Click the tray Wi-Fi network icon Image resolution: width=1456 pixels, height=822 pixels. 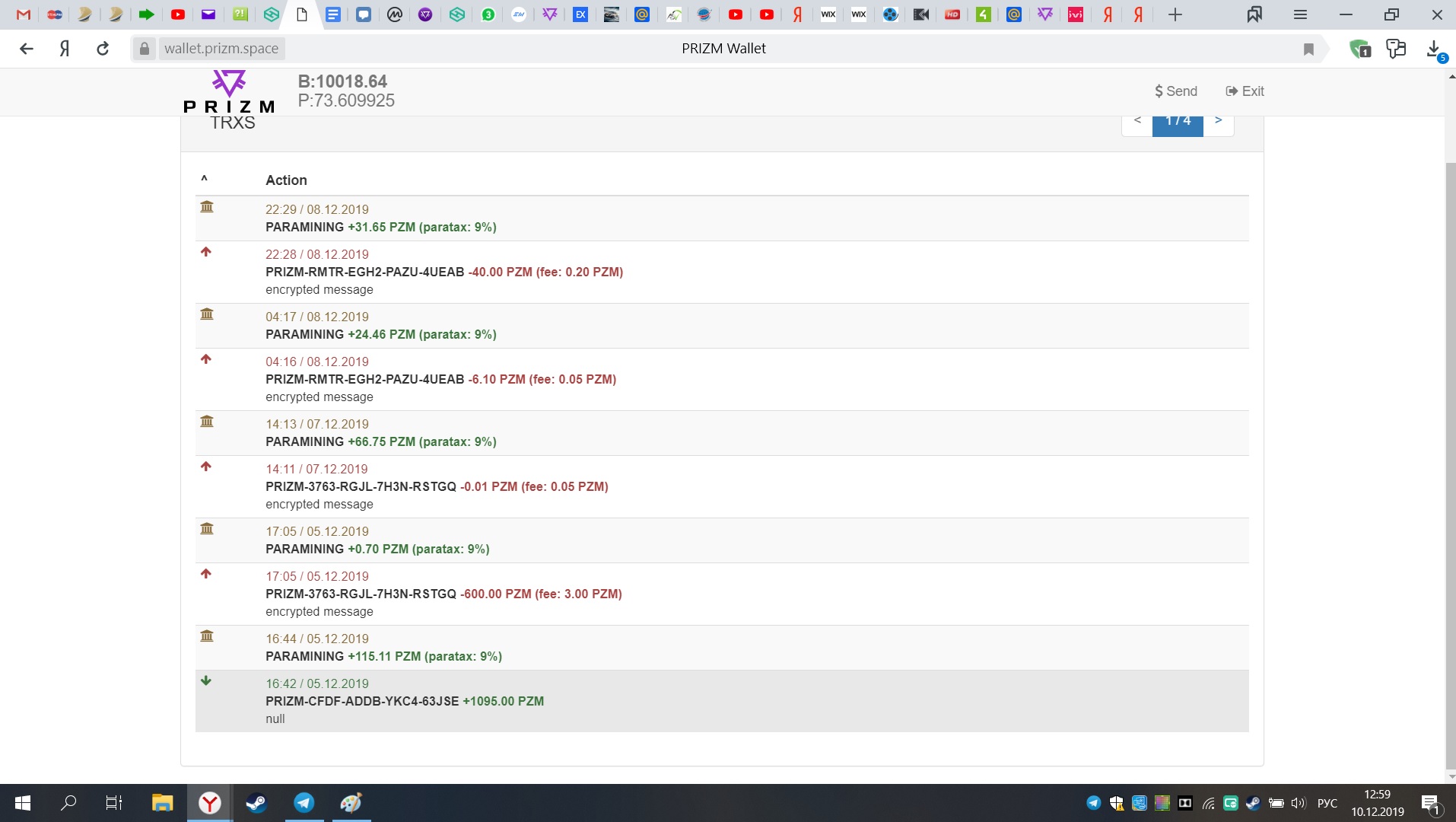(x=1209, y=803)
